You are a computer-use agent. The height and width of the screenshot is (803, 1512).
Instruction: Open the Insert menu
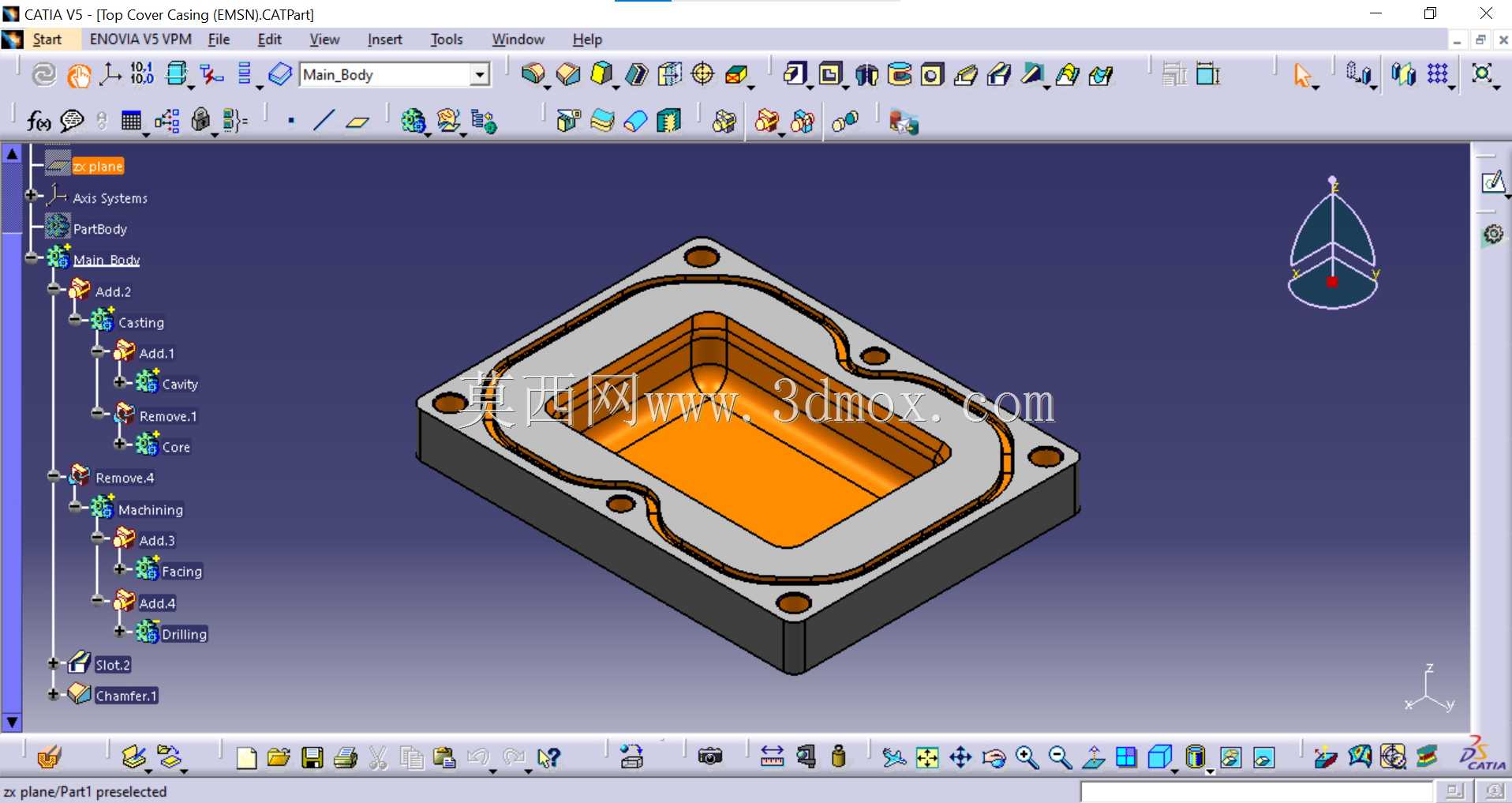point(384,39)
